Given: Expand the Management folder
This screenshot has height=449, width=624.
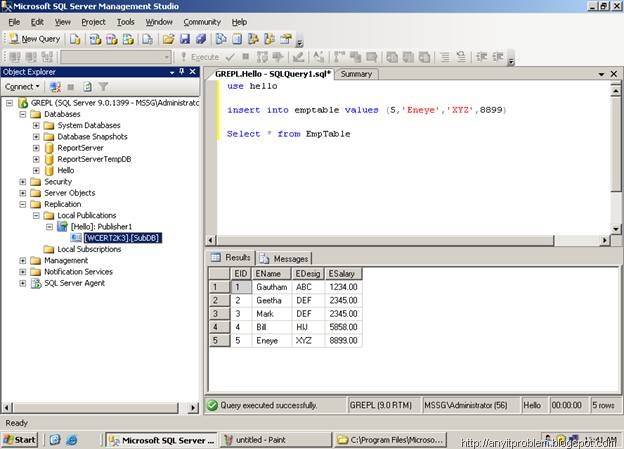Looking at the screenshot, I should coord(23,261).
